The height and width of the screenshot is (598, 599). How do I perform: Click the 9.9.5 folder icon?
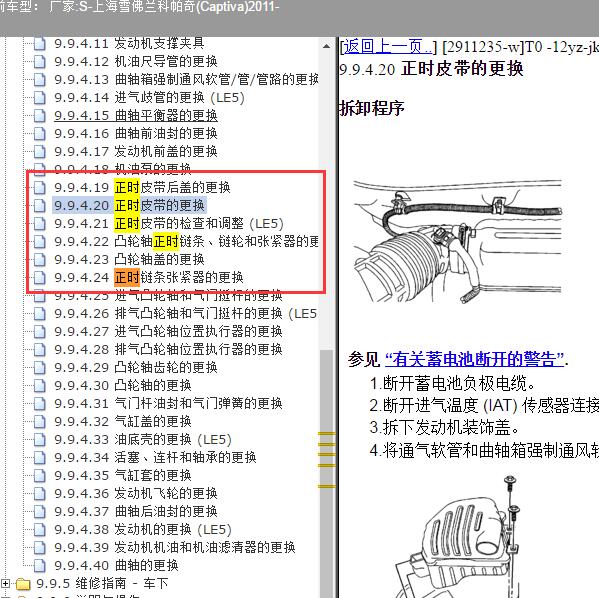click(23, 583)
